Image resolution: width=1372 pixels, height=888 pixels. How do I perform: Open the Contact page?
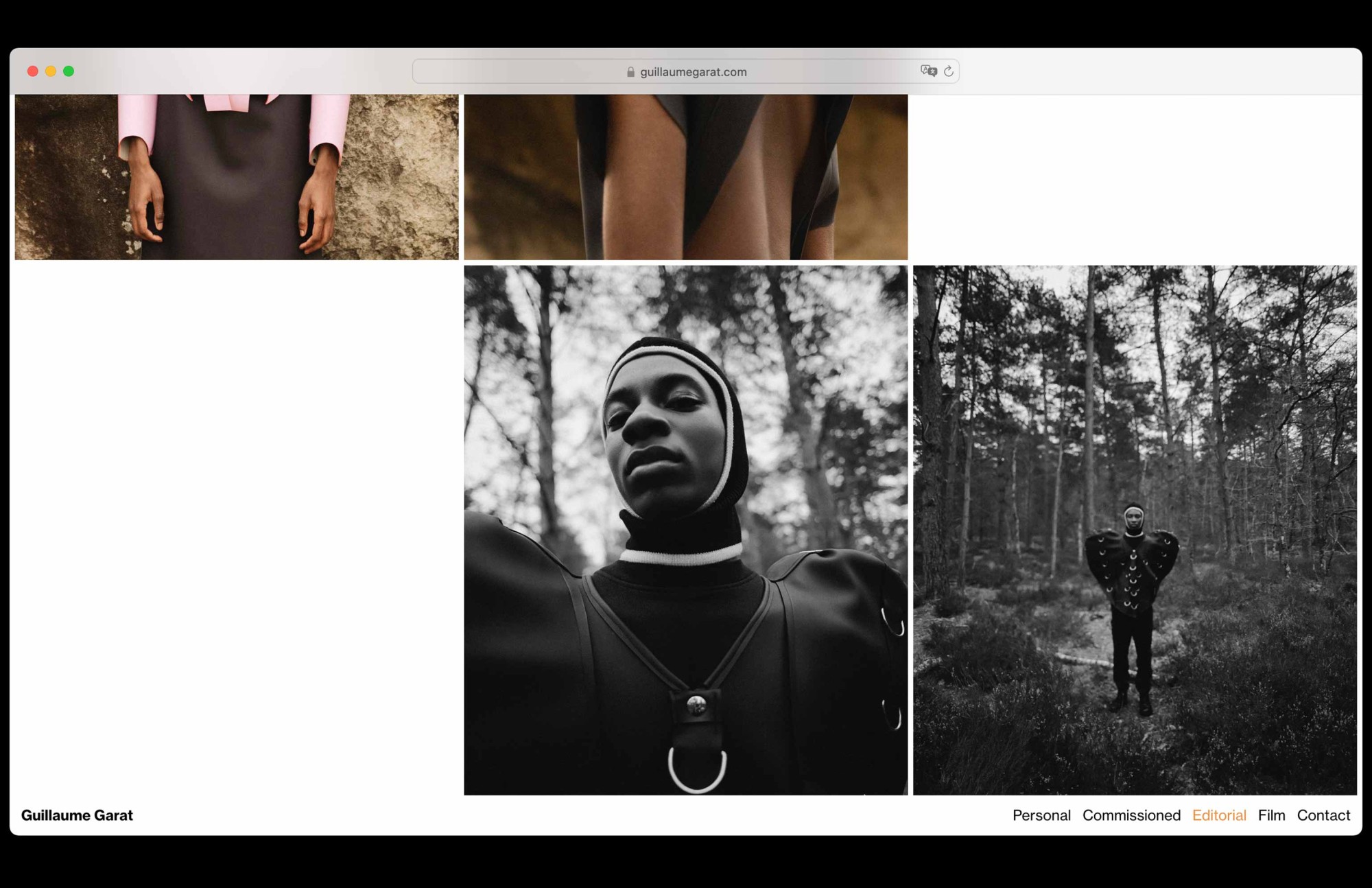click(x=1323, y=815)
